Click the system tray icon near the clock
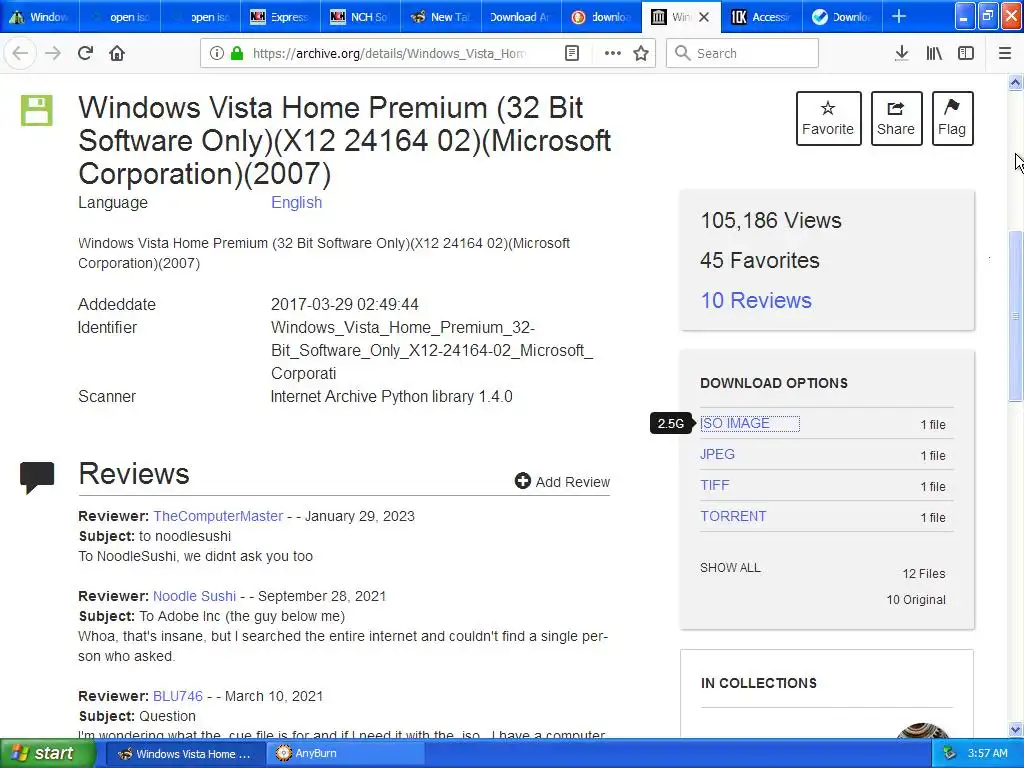The image size is (1024, 768). [950, 754]
